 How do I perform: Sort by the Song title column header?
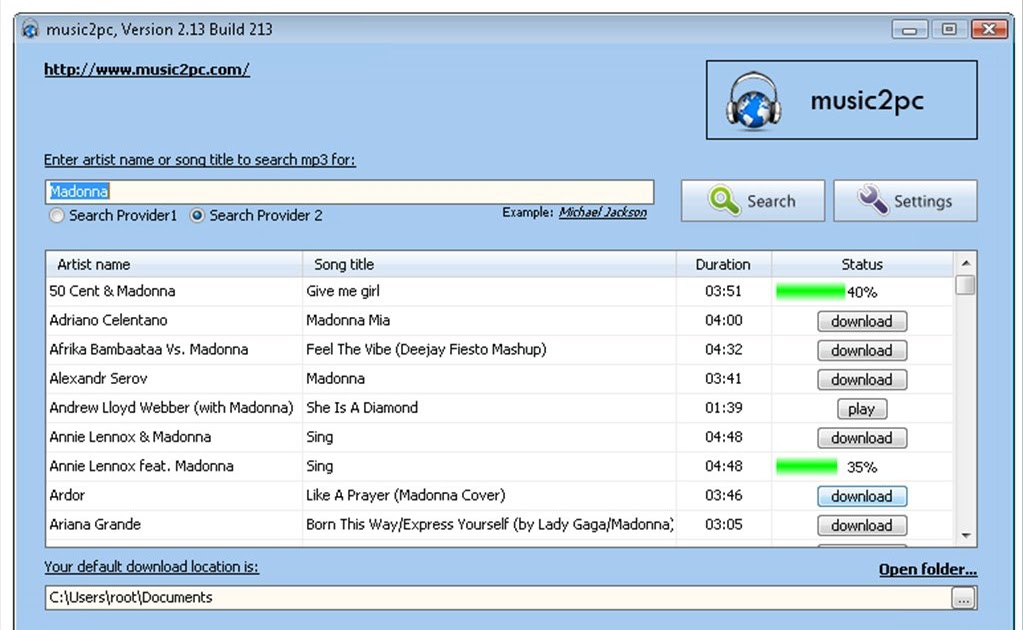point(489,264)
